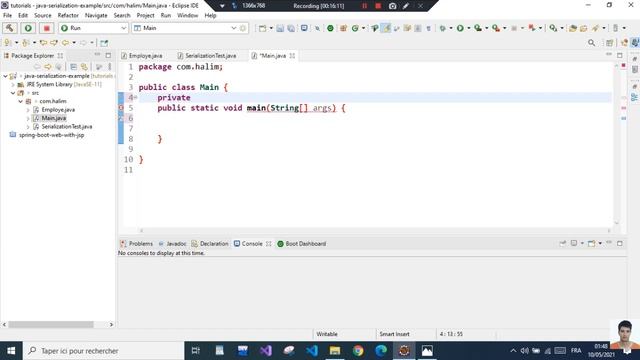Click the Run with Coverage toolbar icon
This screenshot has height=360, width=640.
[x=478, y=28]
